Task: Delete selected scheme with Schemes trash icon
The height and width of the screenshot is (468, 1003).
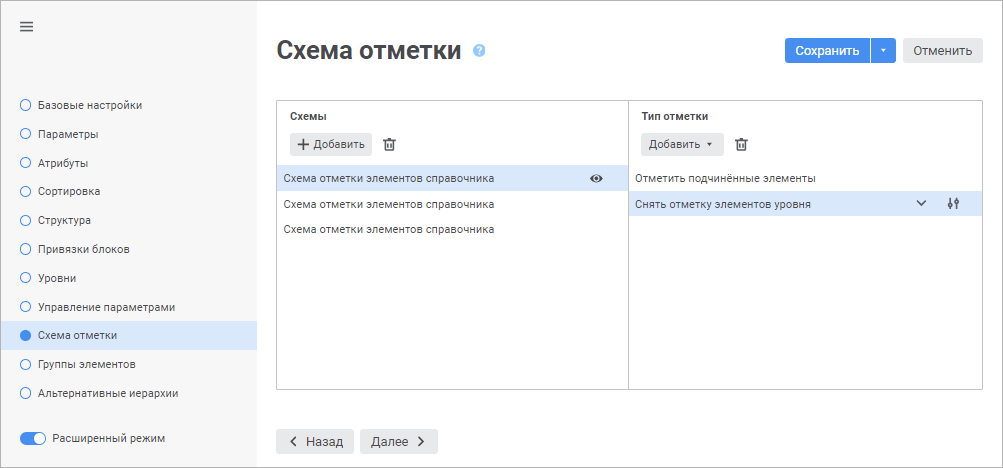Action: point(390,145)
